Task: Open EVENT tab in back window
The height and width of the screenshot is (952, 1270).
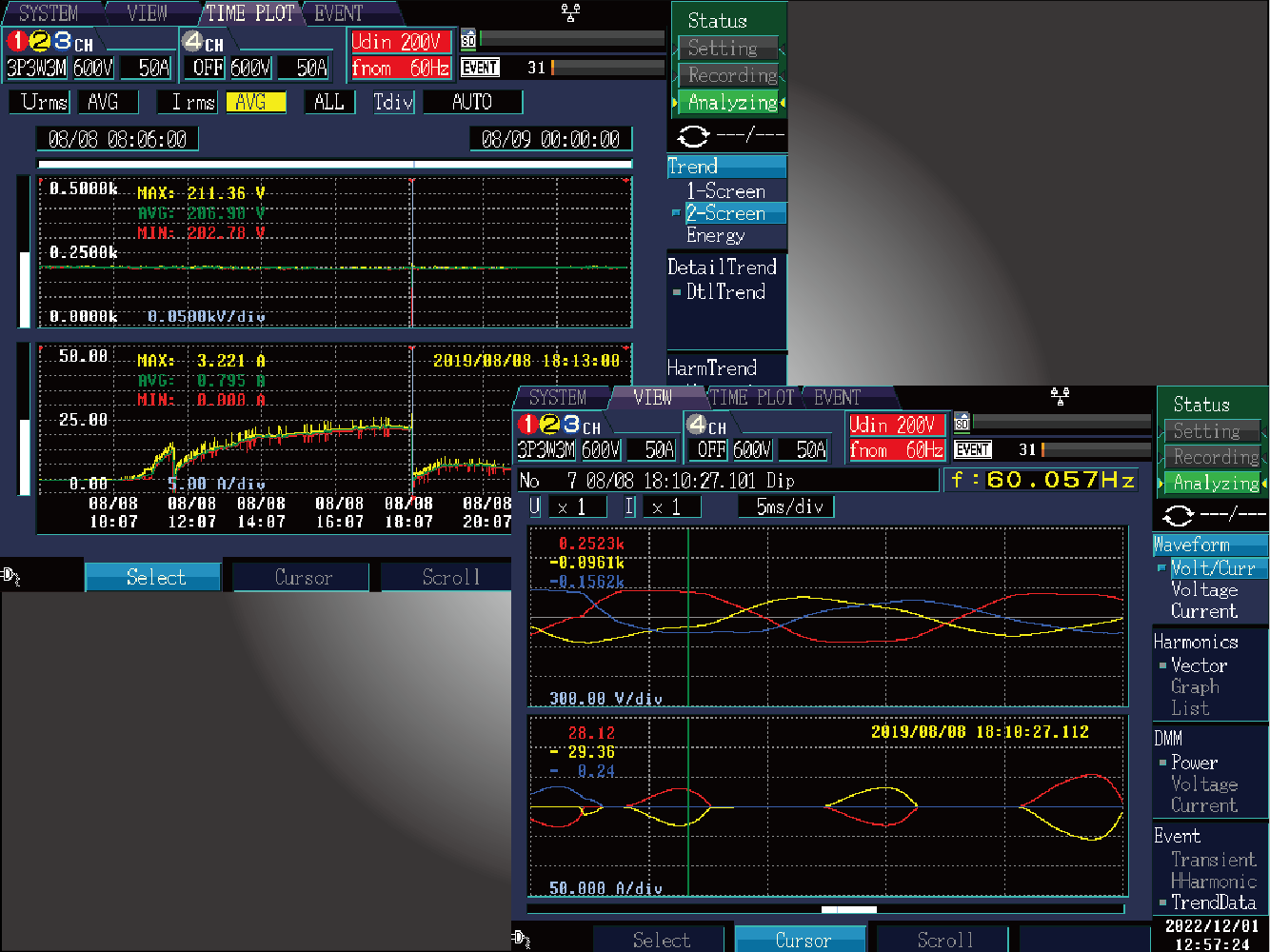Action: coord(339,13)
